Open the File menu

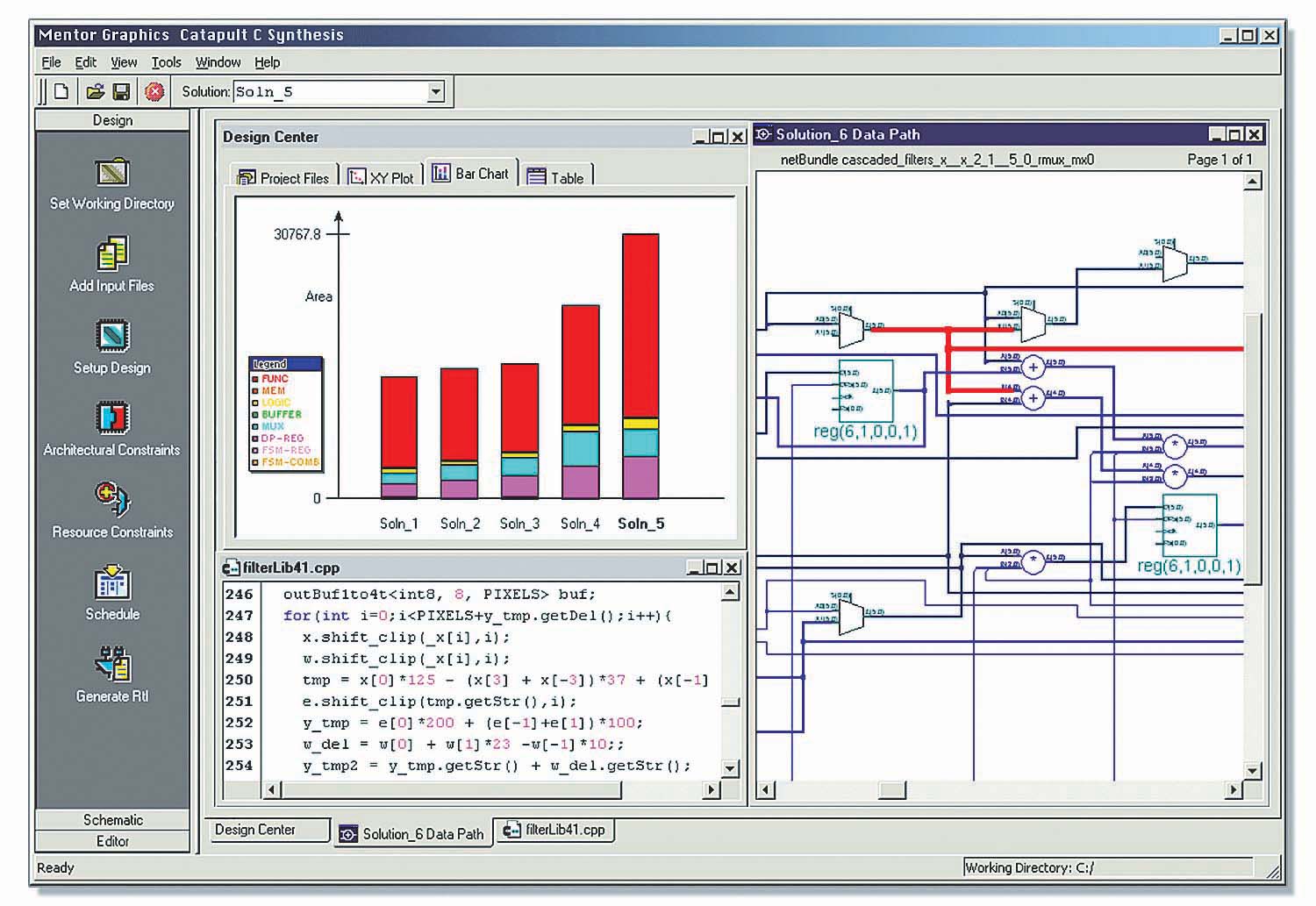(52, 62)
